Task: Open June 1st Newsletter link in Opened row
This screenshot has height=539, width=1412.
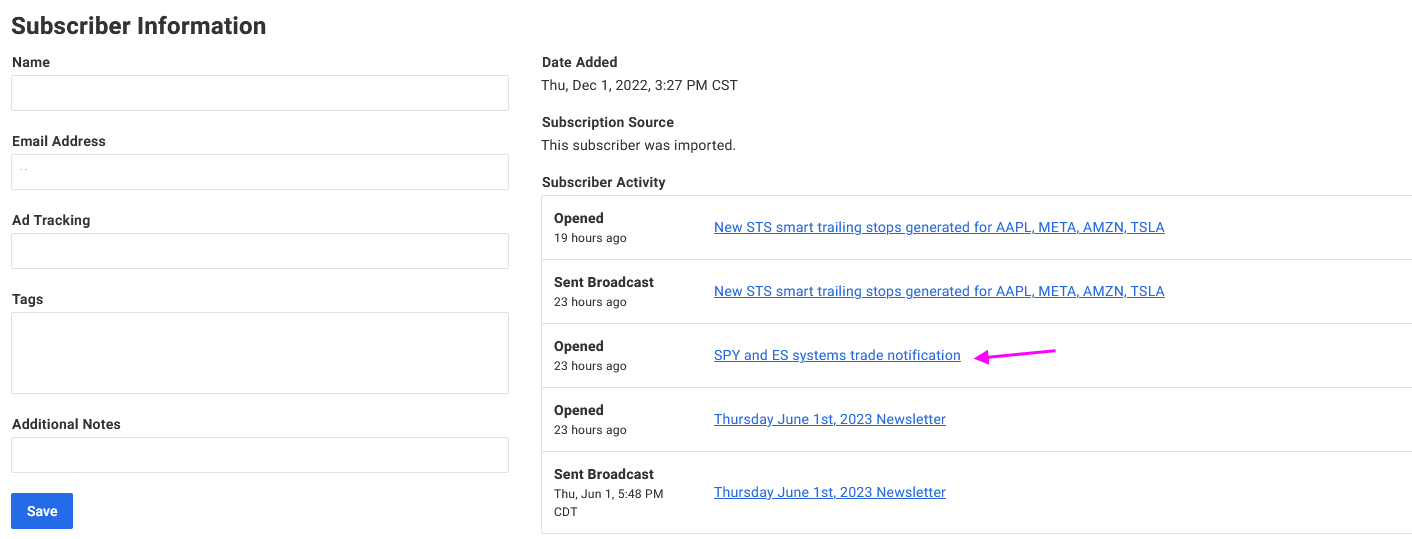Action: pyautogui.click(x=830, y=419)
